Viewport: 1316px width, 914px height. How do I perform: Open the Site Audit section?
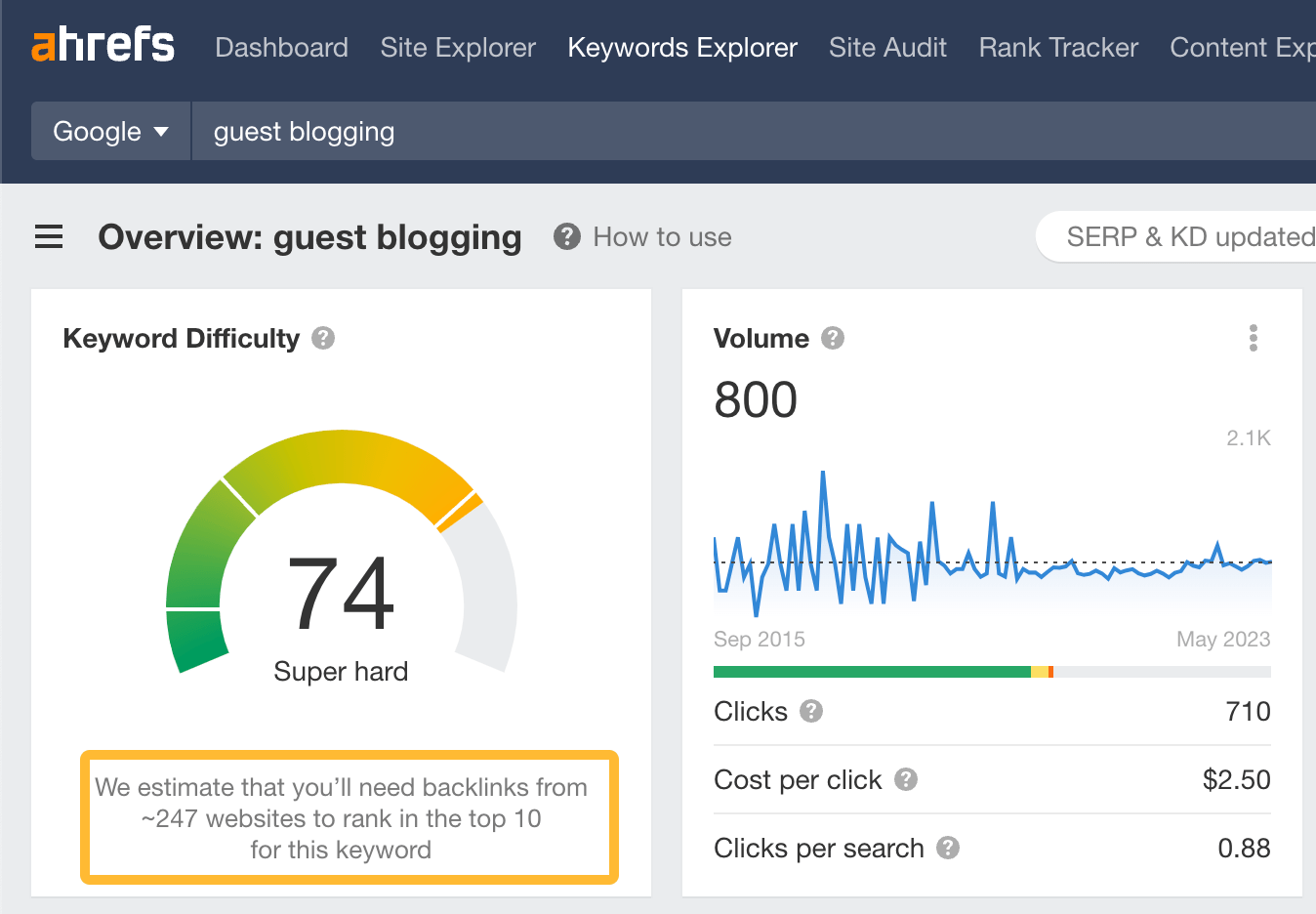pyautogui.click(x=887, y=47)
